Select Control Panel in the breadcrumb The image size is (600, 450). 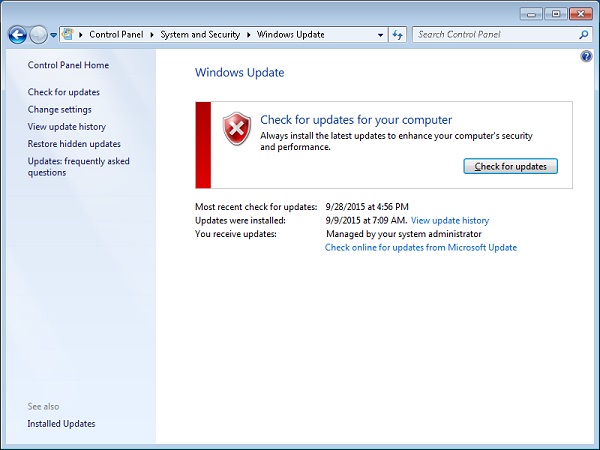click(116, 35)
